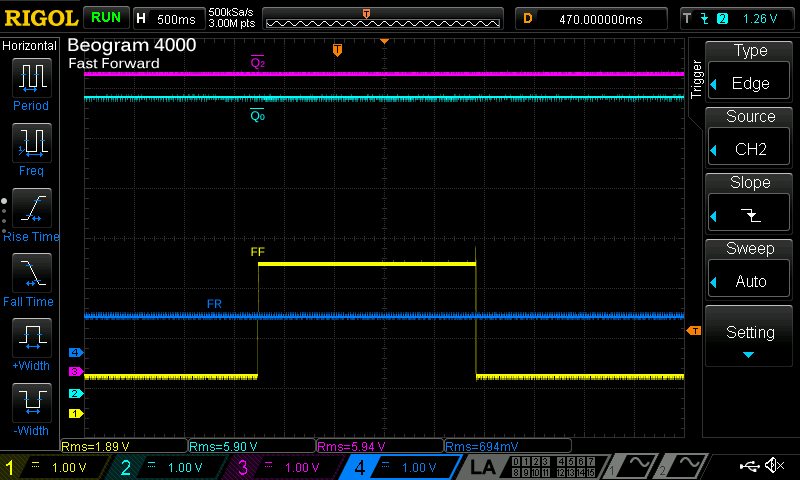Expand the trigger Setting submenu
Viewport: 800px width, 480px height.
point(750,338)
